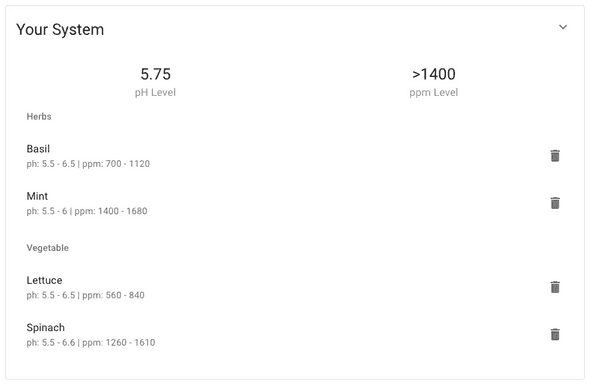Click the Vegetable section header
This screenshot has height=385, width=590.
coord(47,248)
